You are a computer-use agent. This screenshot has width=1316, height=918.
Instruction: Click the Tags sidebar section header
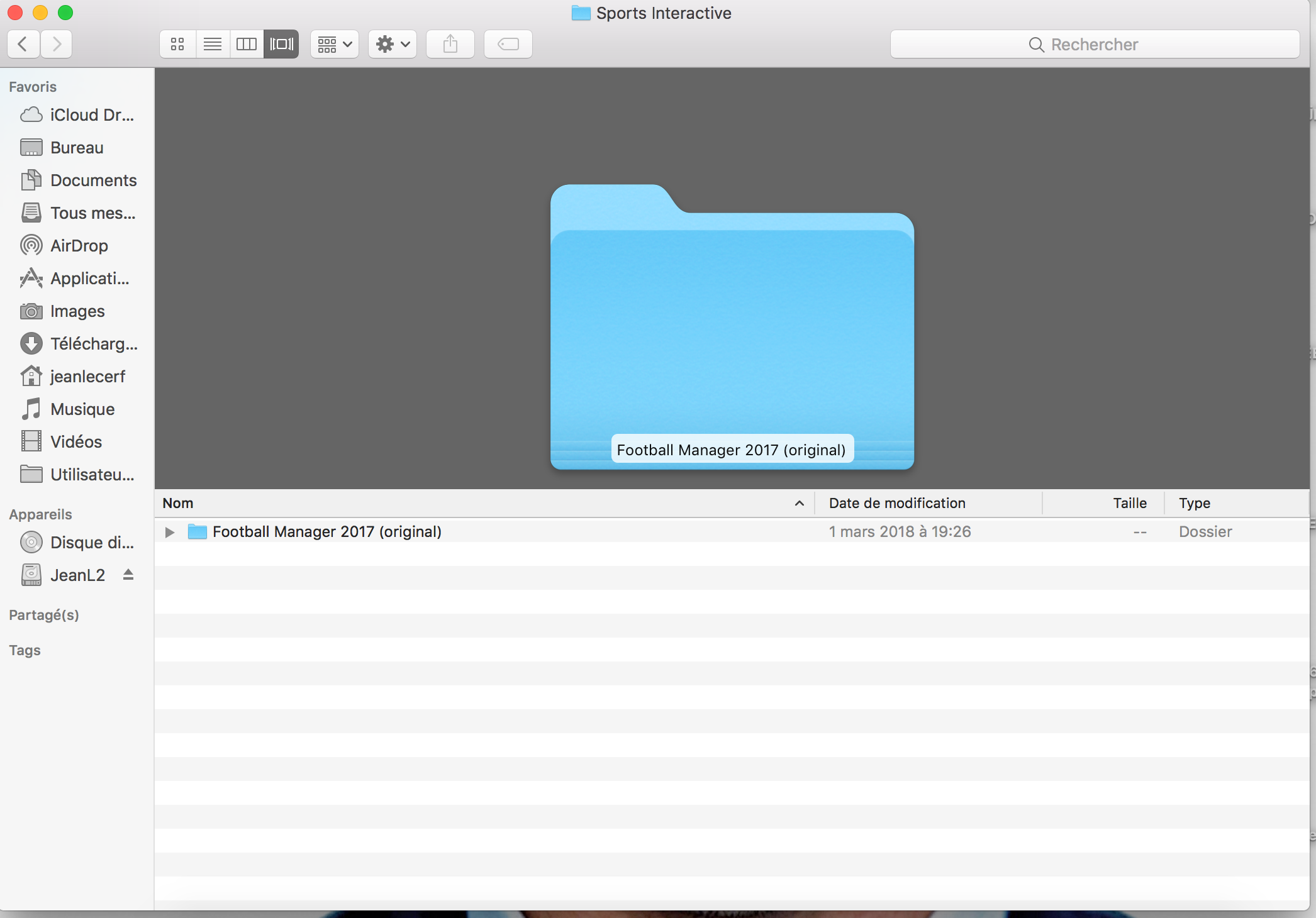coord(25,650)
